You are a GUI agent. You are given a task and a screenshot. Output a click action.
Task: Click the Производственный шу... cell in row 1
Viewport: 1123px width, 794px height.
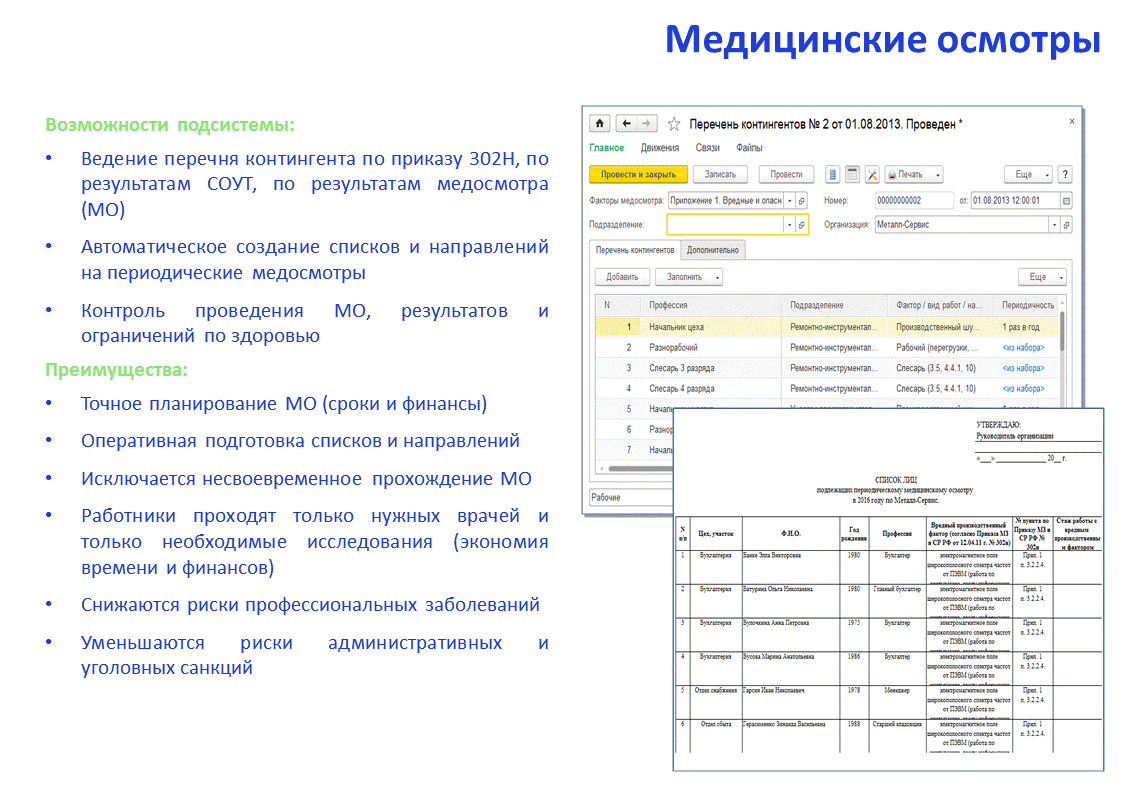coord(940,326)
